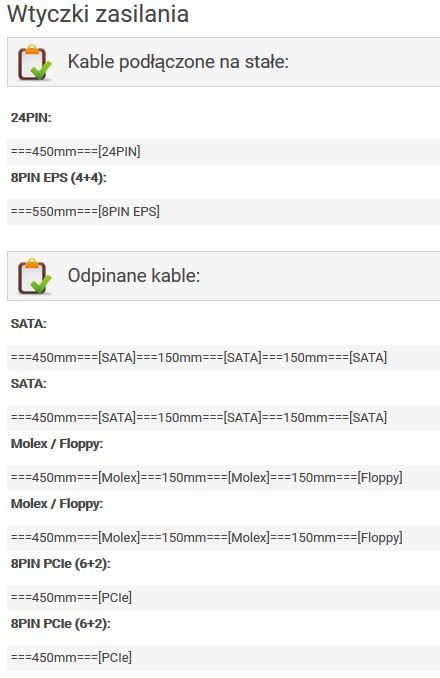
Task: Click the Kable podłączone na stałe header
Action: click(223, 62)
